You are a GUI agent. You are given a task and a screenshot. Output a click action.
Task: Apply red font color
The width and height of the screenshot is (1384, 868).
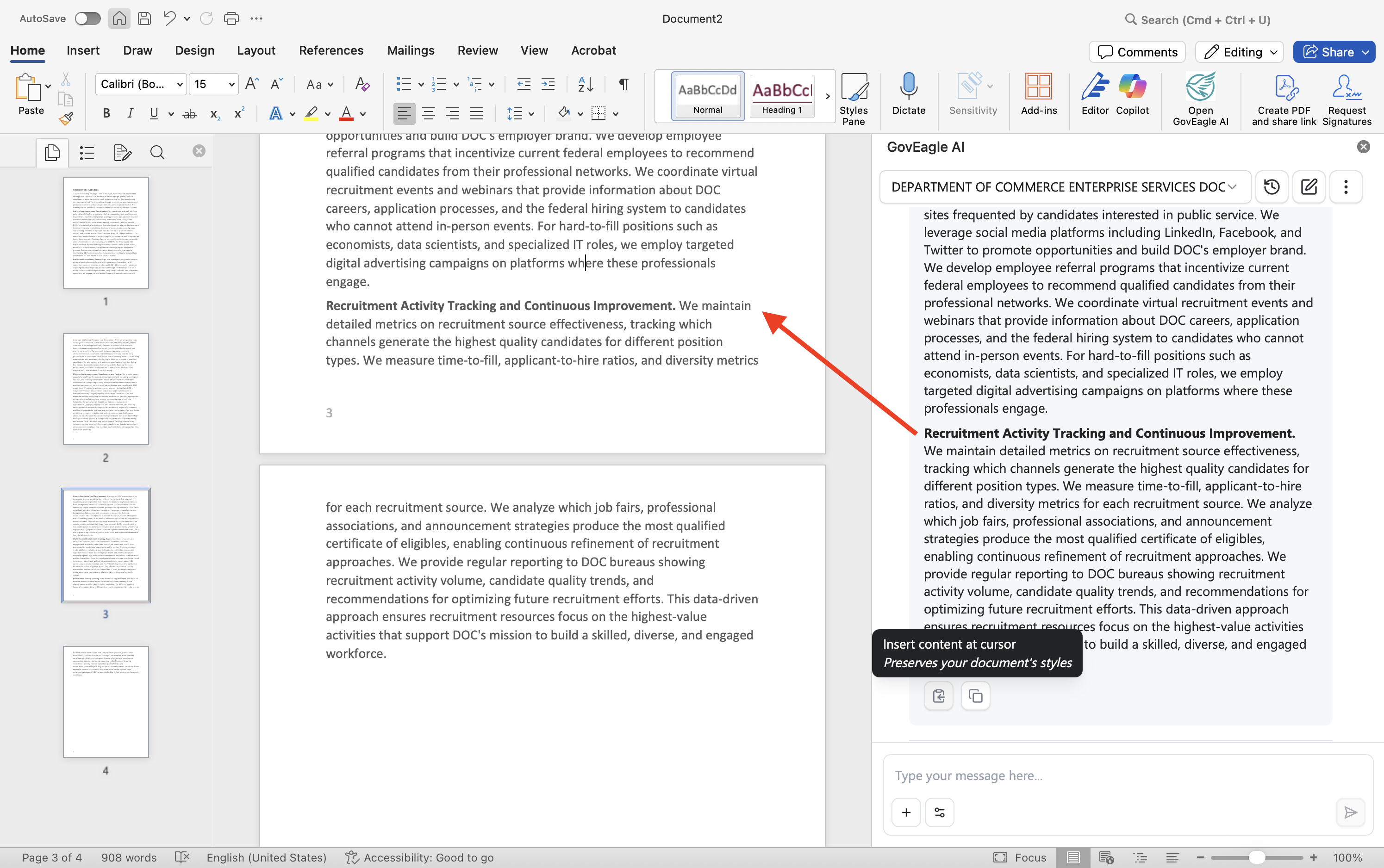(346, 114)
